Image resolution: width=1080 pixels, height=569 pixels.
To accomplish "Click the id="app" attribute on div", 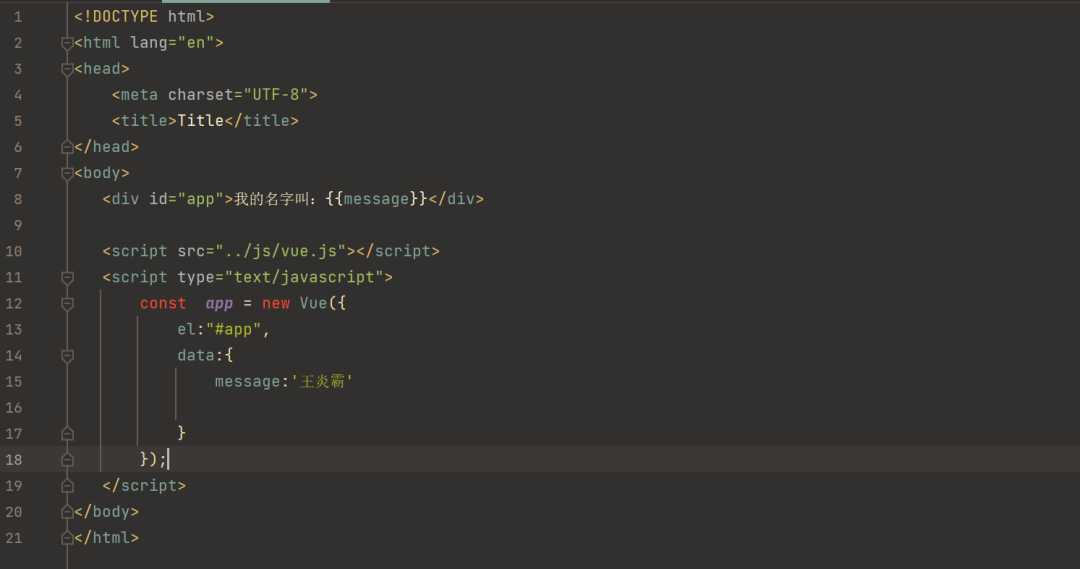I will (187, 199).
